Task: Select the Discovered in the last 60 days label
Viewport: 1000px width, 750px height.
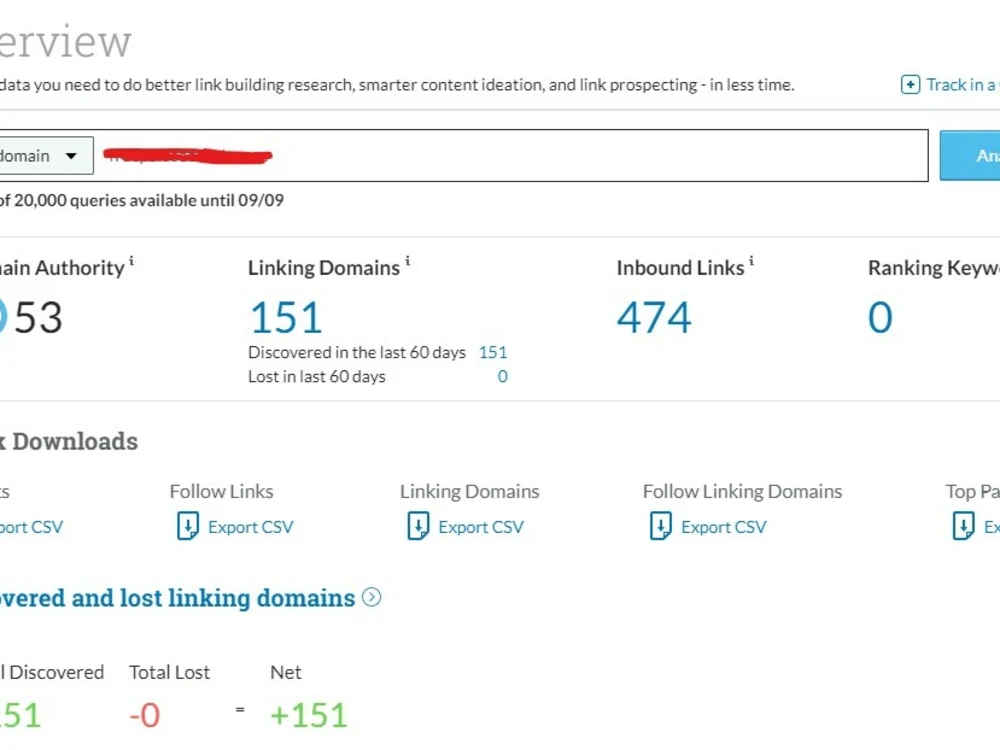Action: click(357, 353)
